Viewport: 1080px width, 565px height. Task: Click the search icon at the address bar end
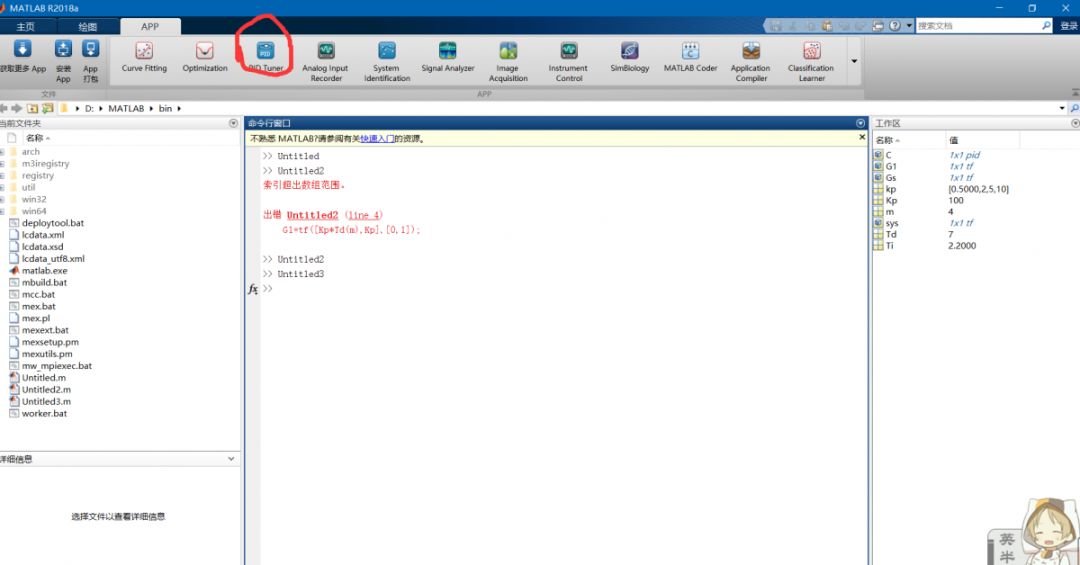(1074, 108)
